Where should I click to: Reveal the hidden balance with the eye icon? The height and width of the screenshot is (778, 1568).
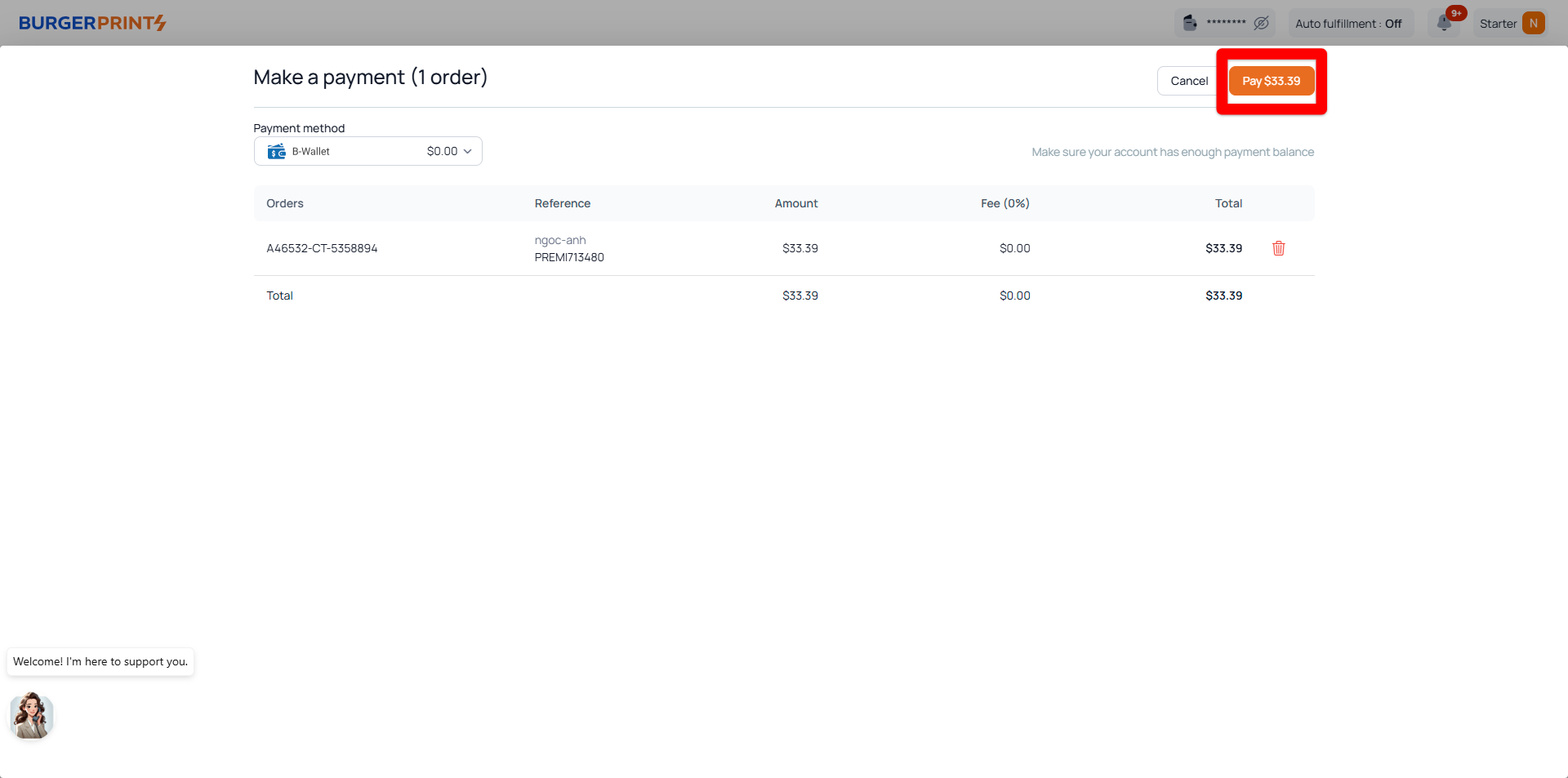tap(1261, 23)
